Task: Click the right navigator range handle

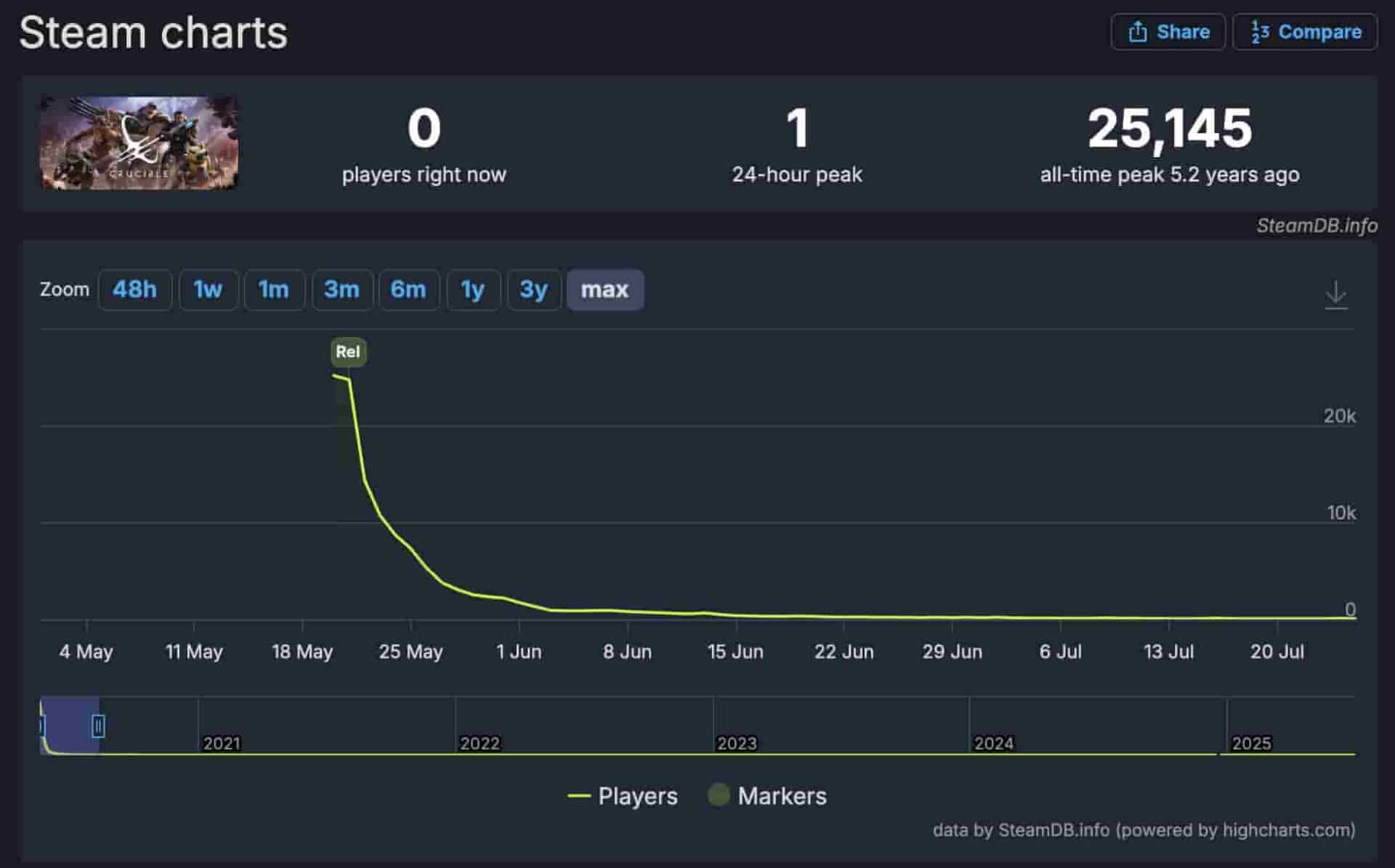Action: coord(98,726)
